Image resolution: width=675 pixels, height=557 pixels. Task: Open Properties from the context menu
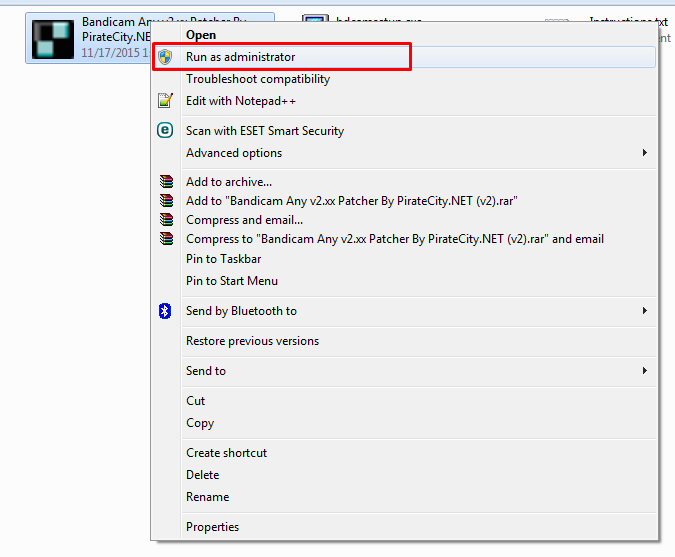pyautogui.click(x=213, y=527)
